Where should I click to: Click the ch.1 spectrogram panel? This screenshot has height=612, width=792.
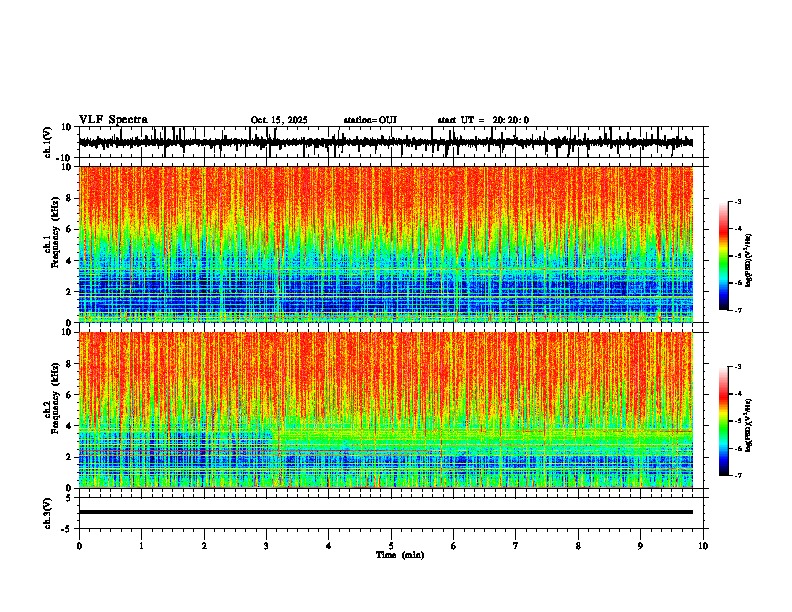coord(386,244)
